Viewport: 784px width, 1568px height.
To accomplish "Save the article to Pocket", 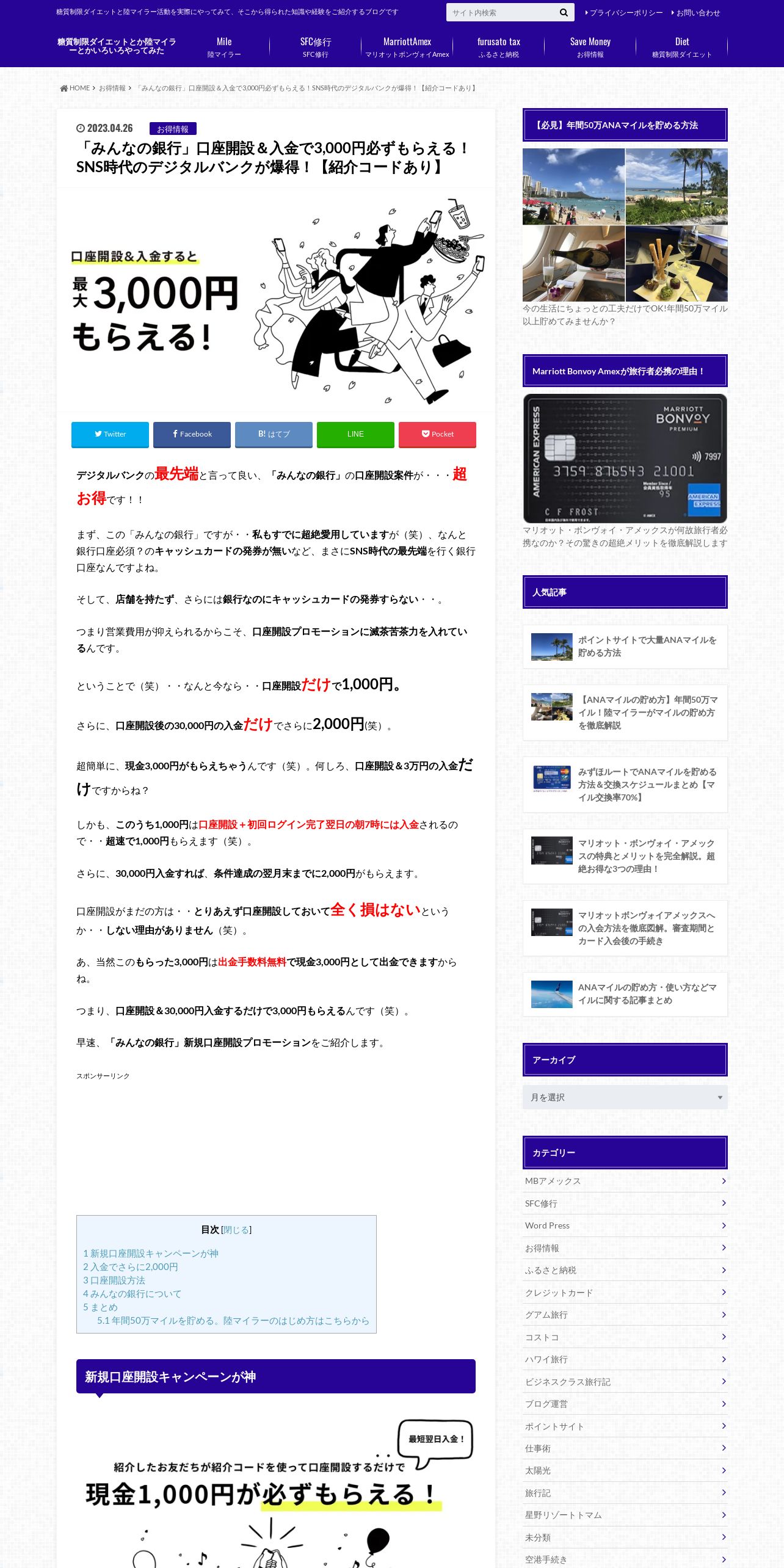I will tap(437, 434).
